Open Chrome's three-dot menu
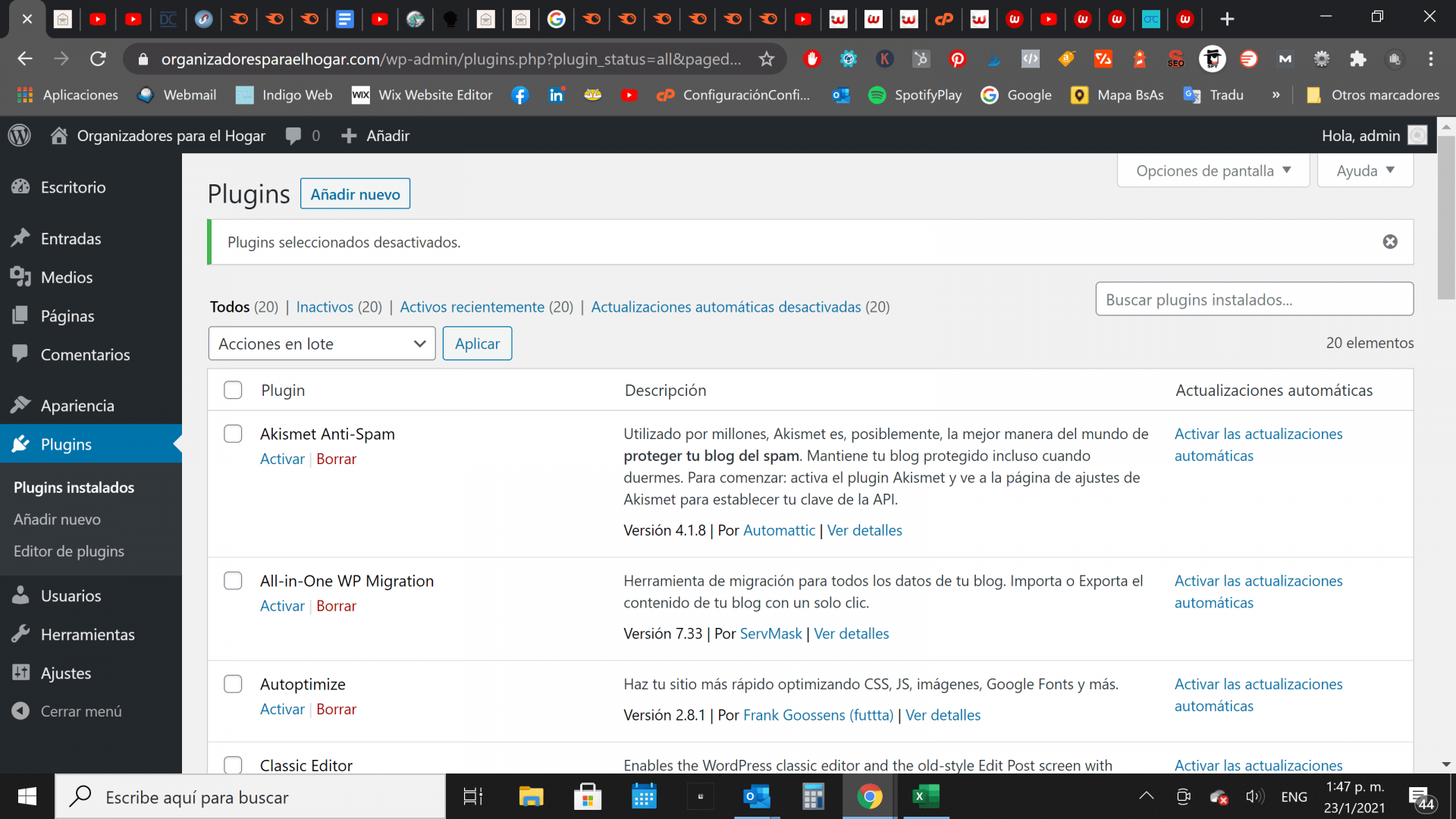This screenshot has width=1456, height=819. point(1431,58)
